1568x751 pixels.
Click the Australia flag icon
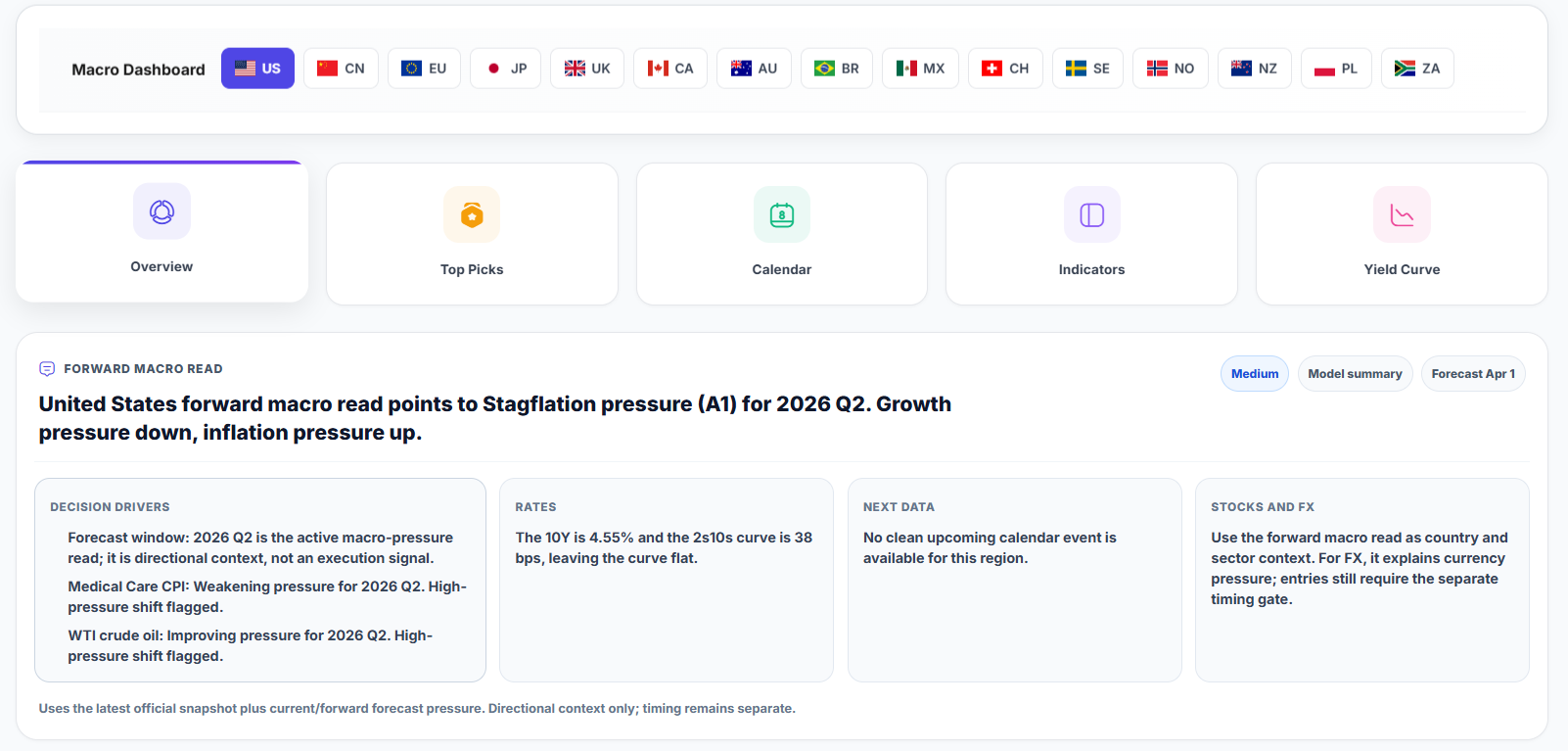741,69
